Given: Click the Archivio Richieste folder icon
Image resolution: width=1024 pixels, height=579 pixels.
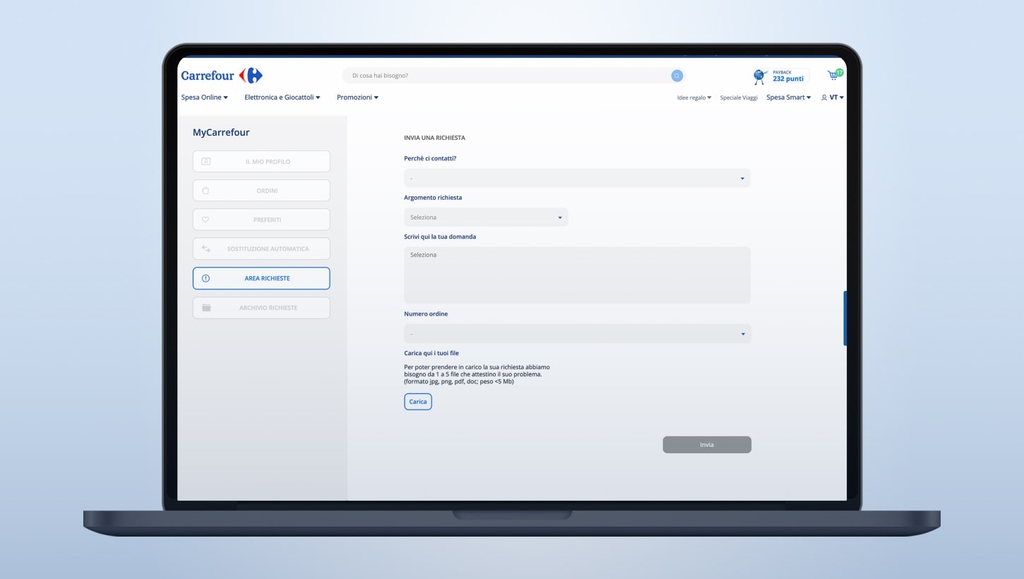Looking at the screenshot, I should (206, 308).
